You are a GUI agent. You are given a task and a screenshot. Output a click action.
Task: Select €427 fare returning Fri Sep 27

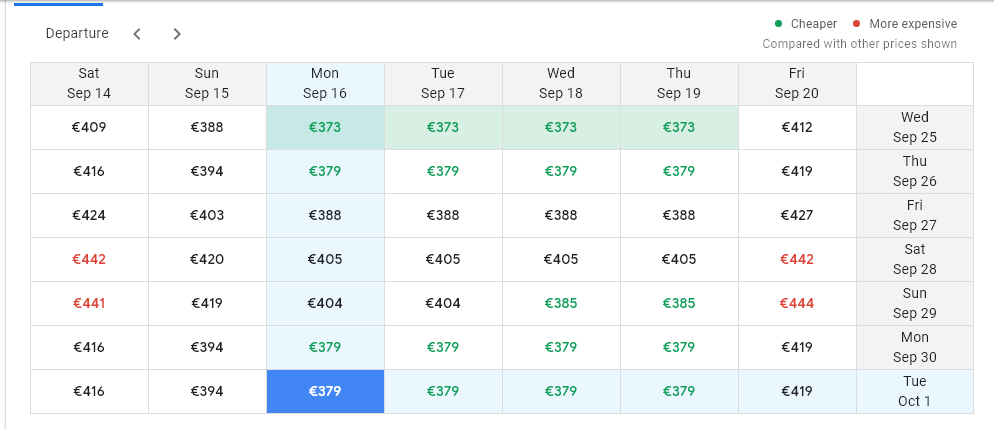point(797,215)
